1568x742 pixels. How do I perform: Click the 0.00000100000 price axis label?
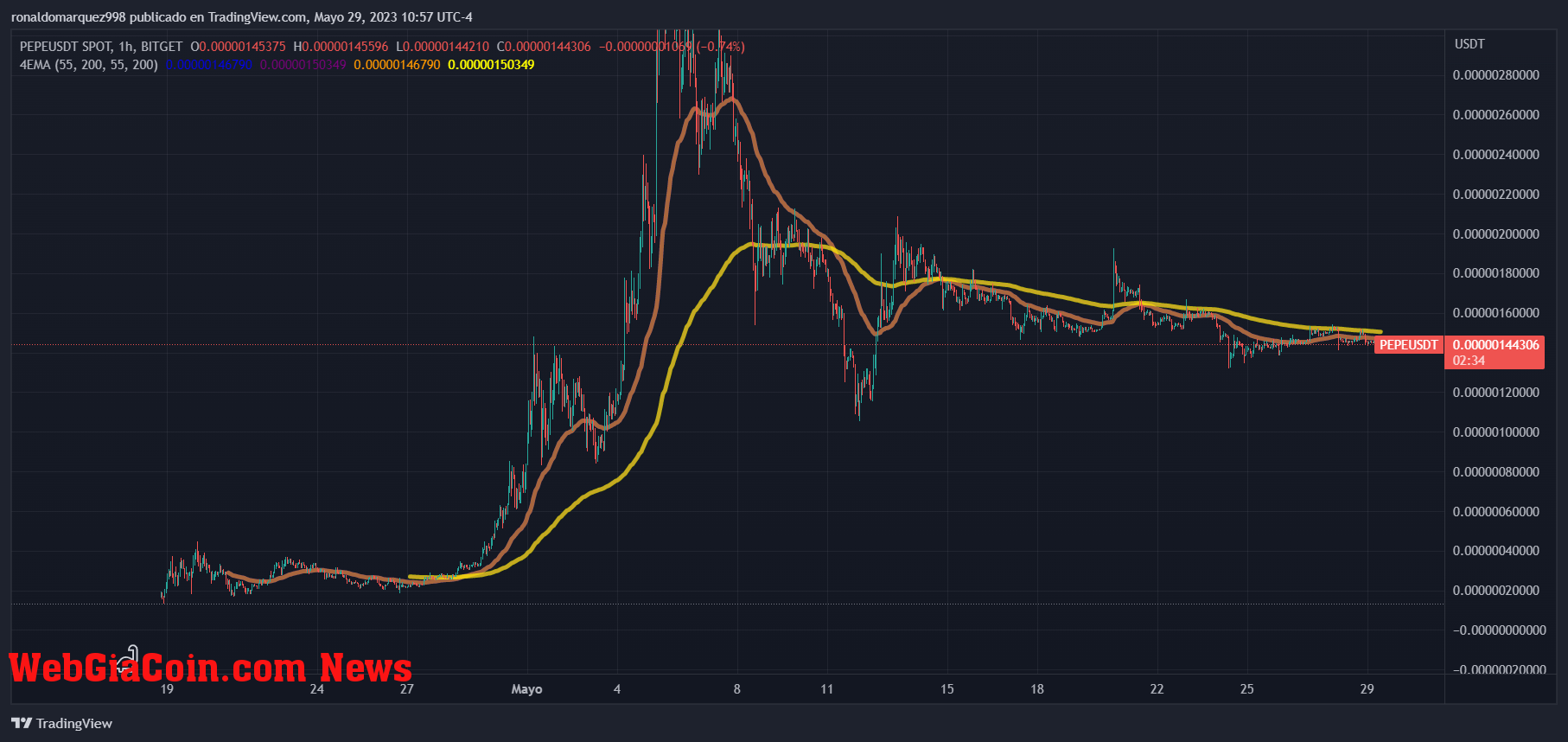coord(1496,432)
